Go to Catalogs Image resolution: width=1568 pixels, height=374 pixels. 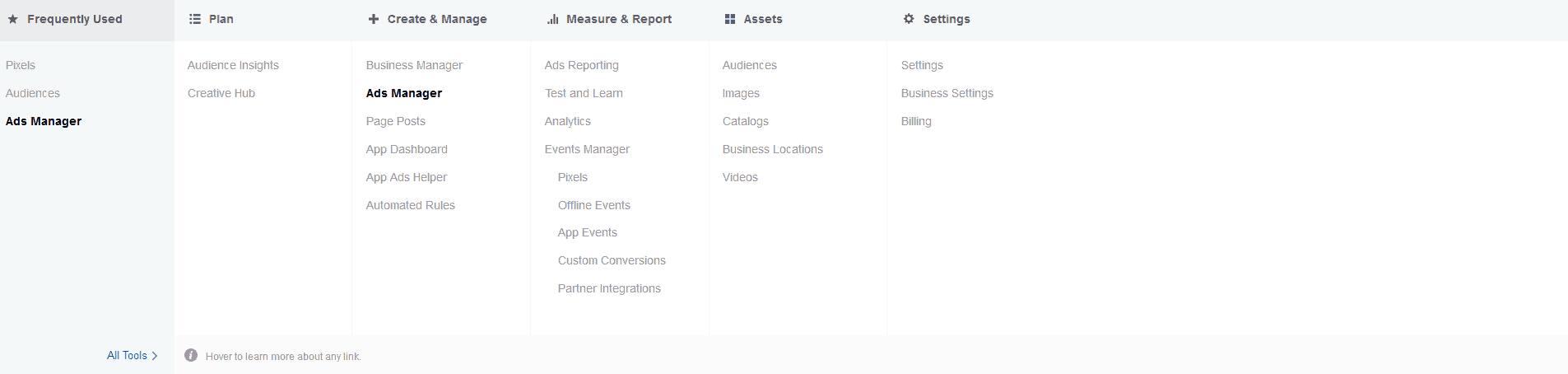click(746, 121)
